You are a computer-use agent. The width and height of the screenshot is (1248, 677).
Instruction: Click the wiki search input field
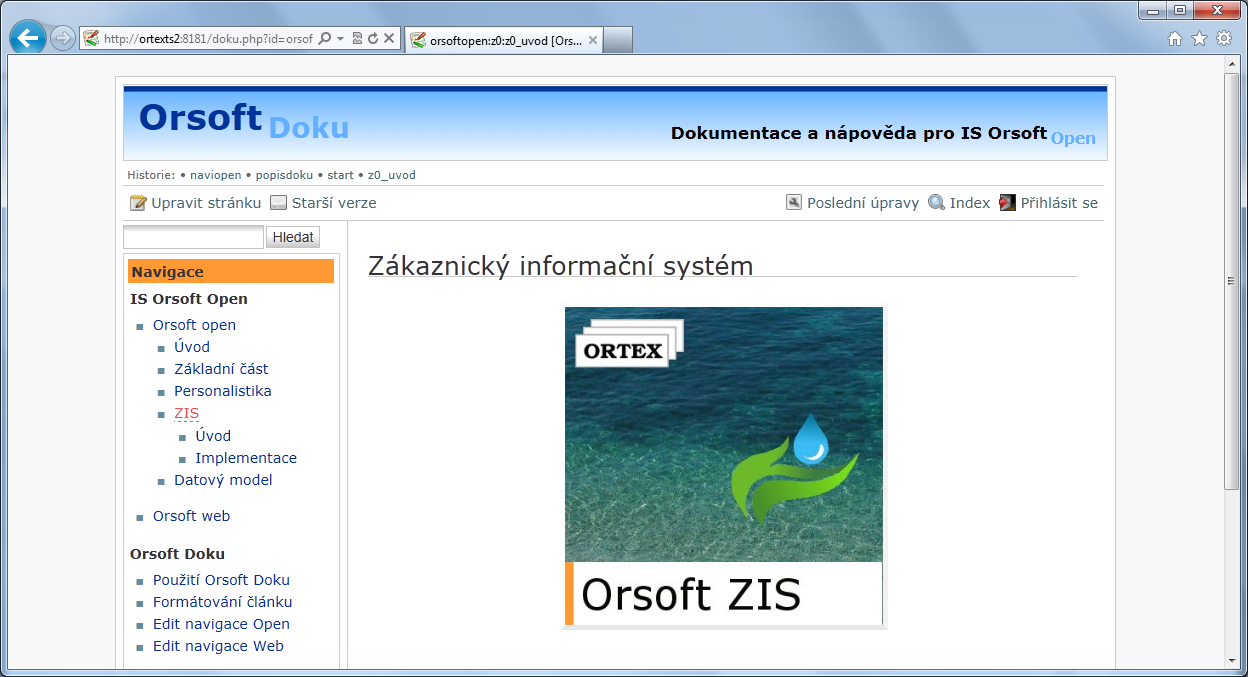click(x=193, y=237)
